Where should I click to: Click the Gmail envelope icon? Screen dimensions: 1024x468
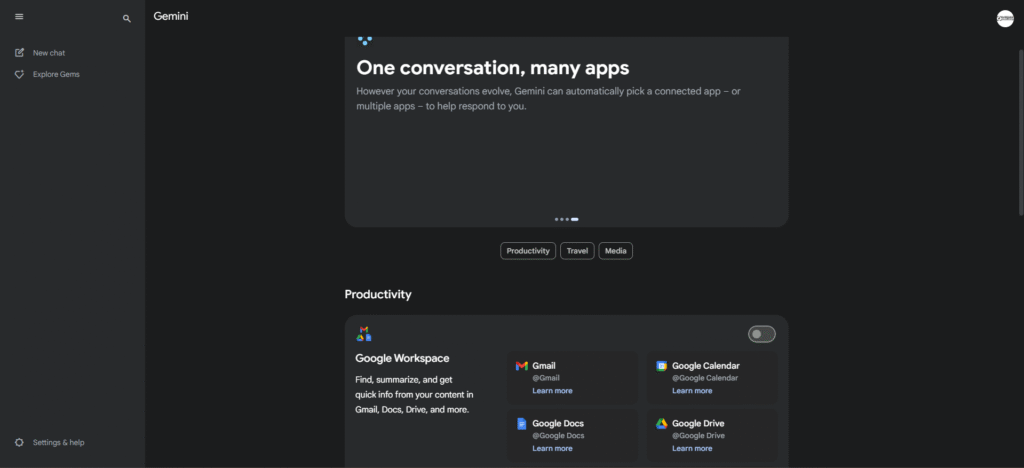tap(521, 366)
